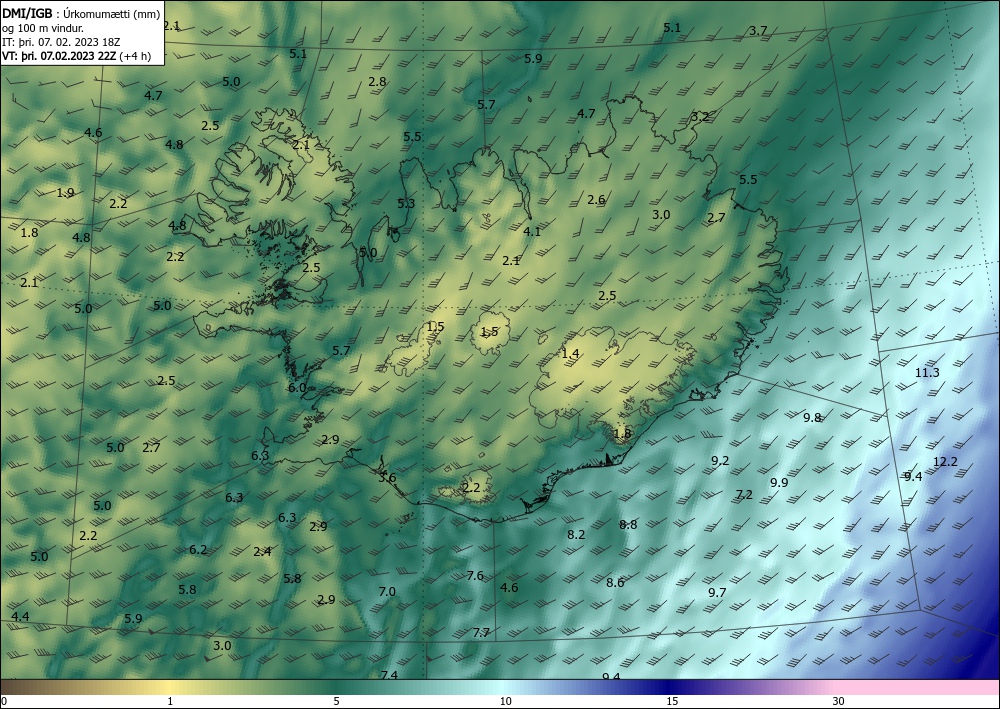Click the 1.9 value along the left edge
The width and height of the screenshot is (1000, 709).
pyautogui.click(x=65, y=193)
